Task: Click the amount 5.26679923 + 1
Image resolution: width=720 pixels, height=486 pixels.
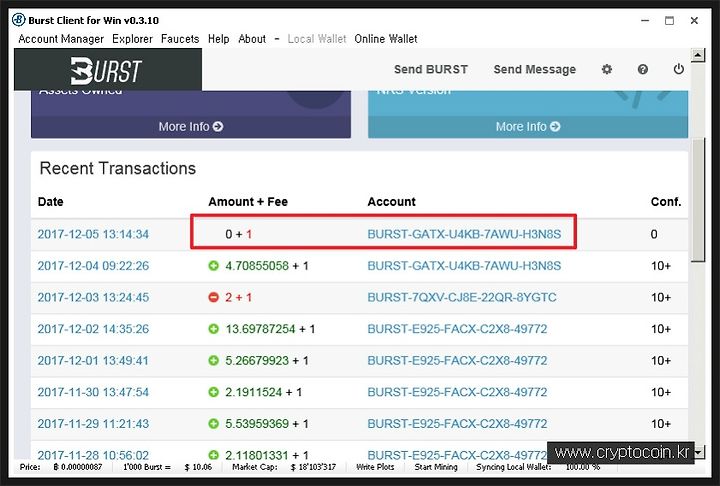Action: click(266, 361)
